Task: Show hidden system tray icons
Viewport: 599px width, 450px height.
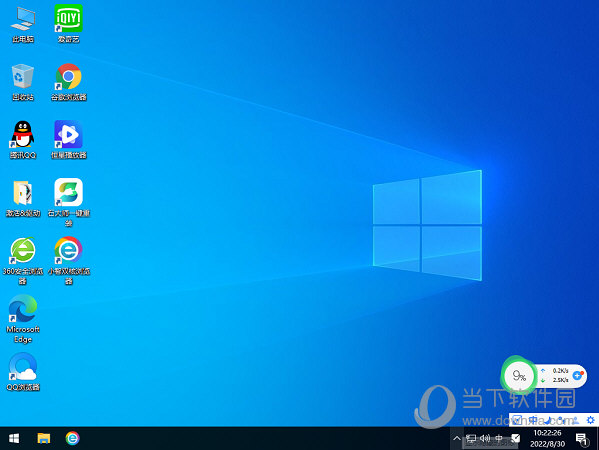Action: coord(457,438)
